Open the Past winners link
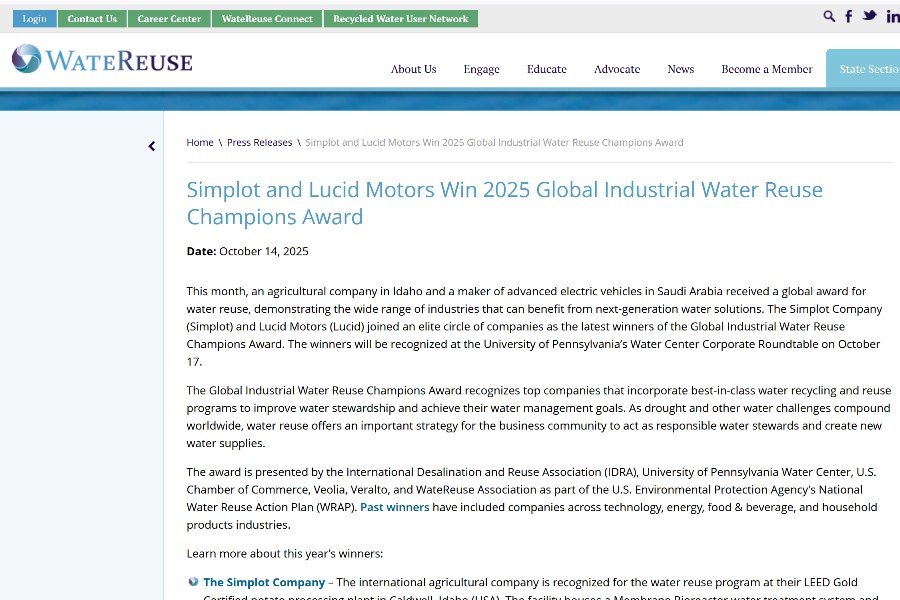The width and height of the screenshot is (900, 600). pyautogui.click(x=394, y=507)
